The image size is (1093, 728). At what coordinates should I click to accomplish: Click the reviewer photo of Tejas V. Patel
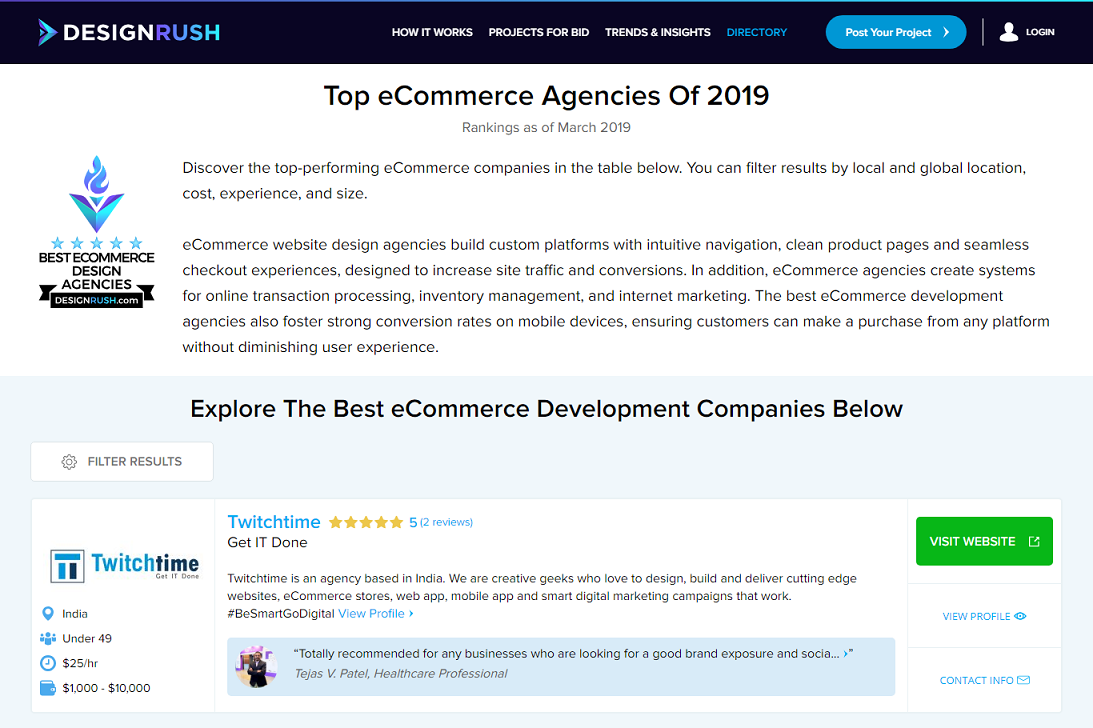256,667
